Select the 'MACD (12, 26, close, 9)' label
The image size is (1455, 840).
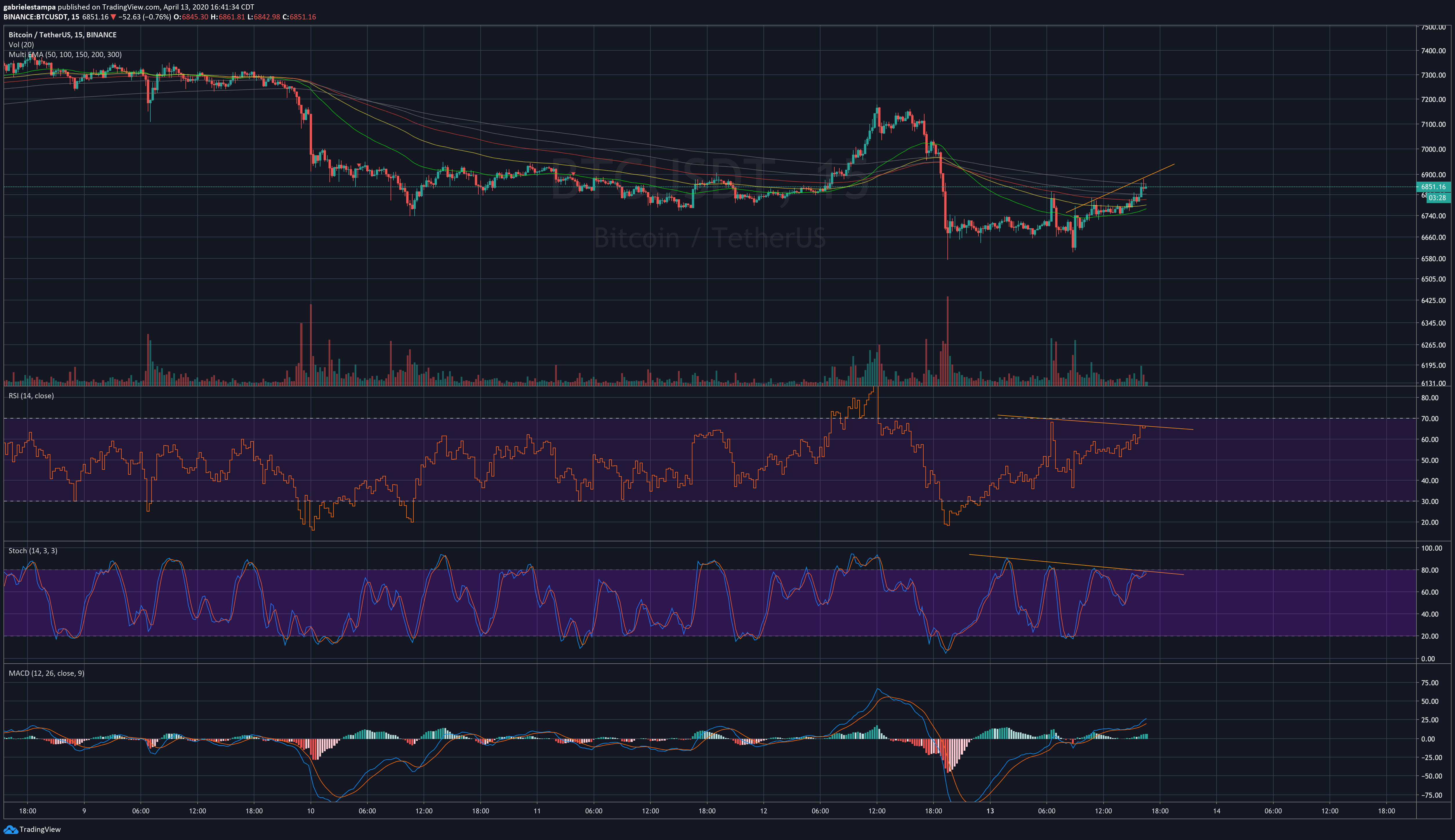[x=46, y=673]
